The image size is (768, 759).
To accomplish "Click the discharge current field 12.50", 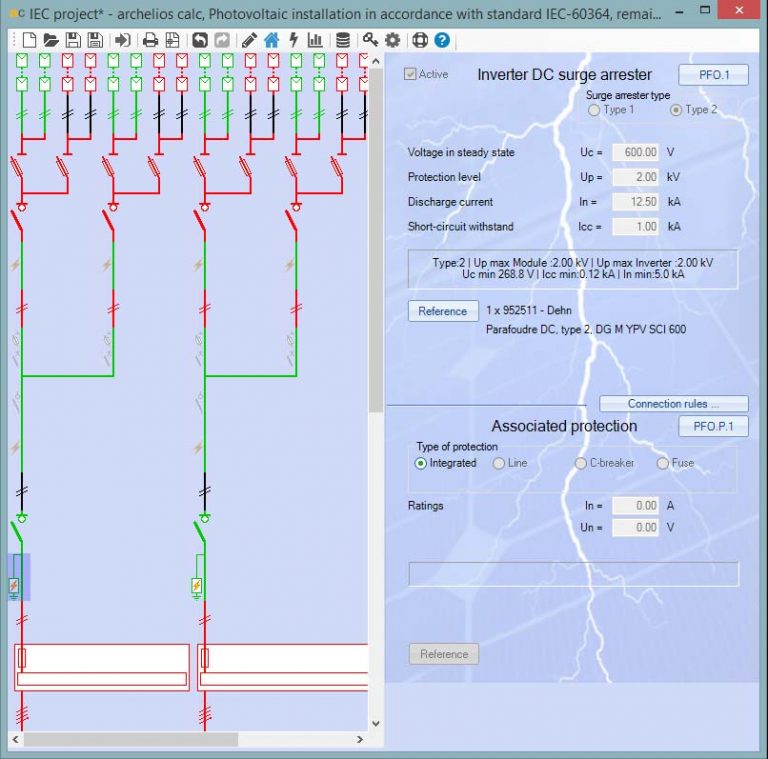I will click(x=635, y=202).
